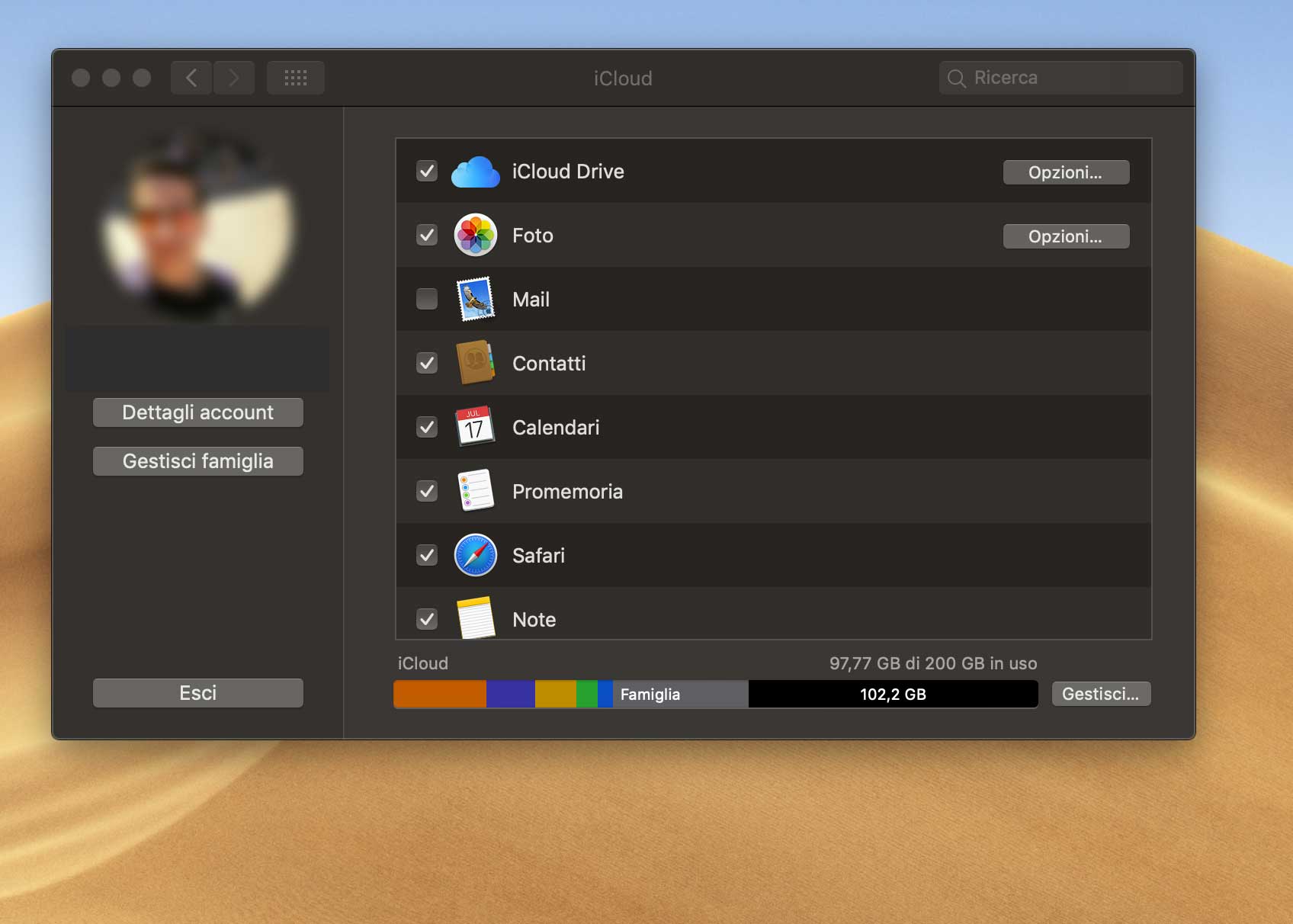Click the orange storage bar segment

(440, 695)
